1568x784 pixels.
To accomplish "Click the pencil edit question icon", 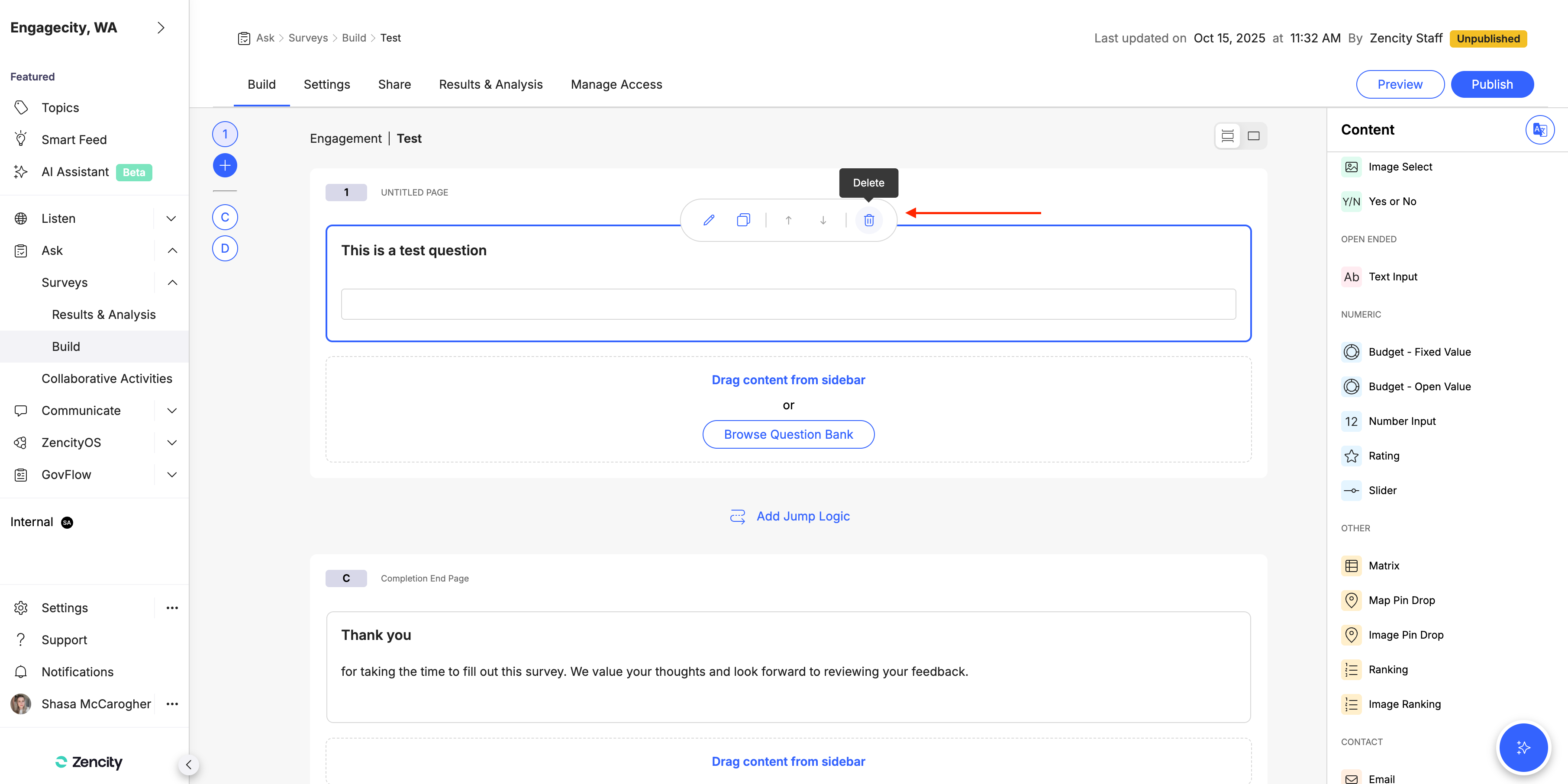I will [x=709, y=220].
